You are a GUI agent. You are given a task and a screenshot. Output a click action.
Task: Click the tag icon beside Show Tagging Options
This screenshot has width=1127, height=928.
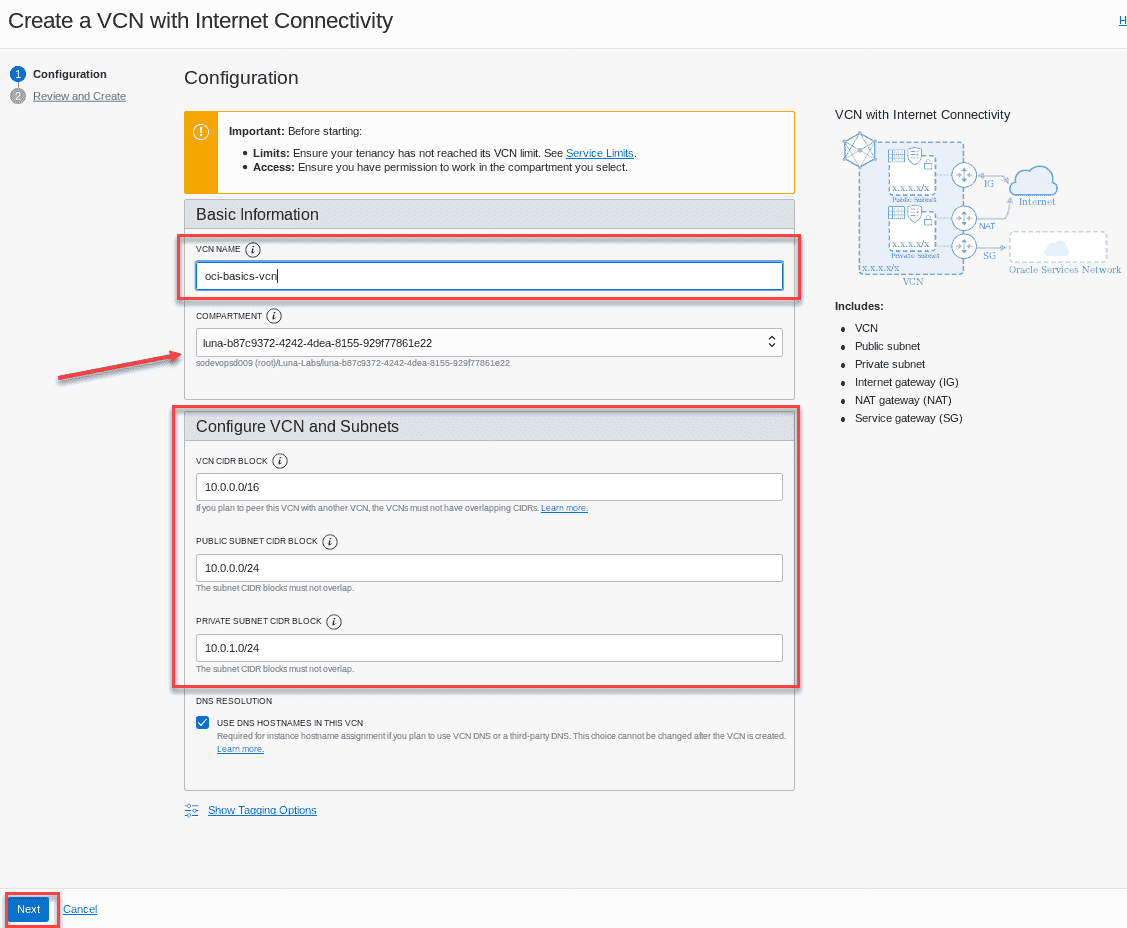(x=191, y=810)
